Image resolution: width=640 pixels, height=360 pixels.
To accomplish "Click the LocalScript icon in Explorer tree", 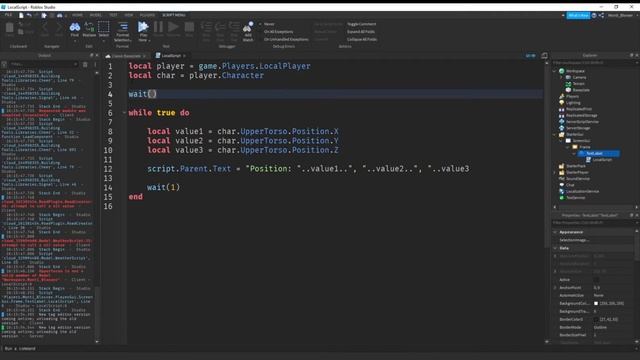I will [589, 160].
